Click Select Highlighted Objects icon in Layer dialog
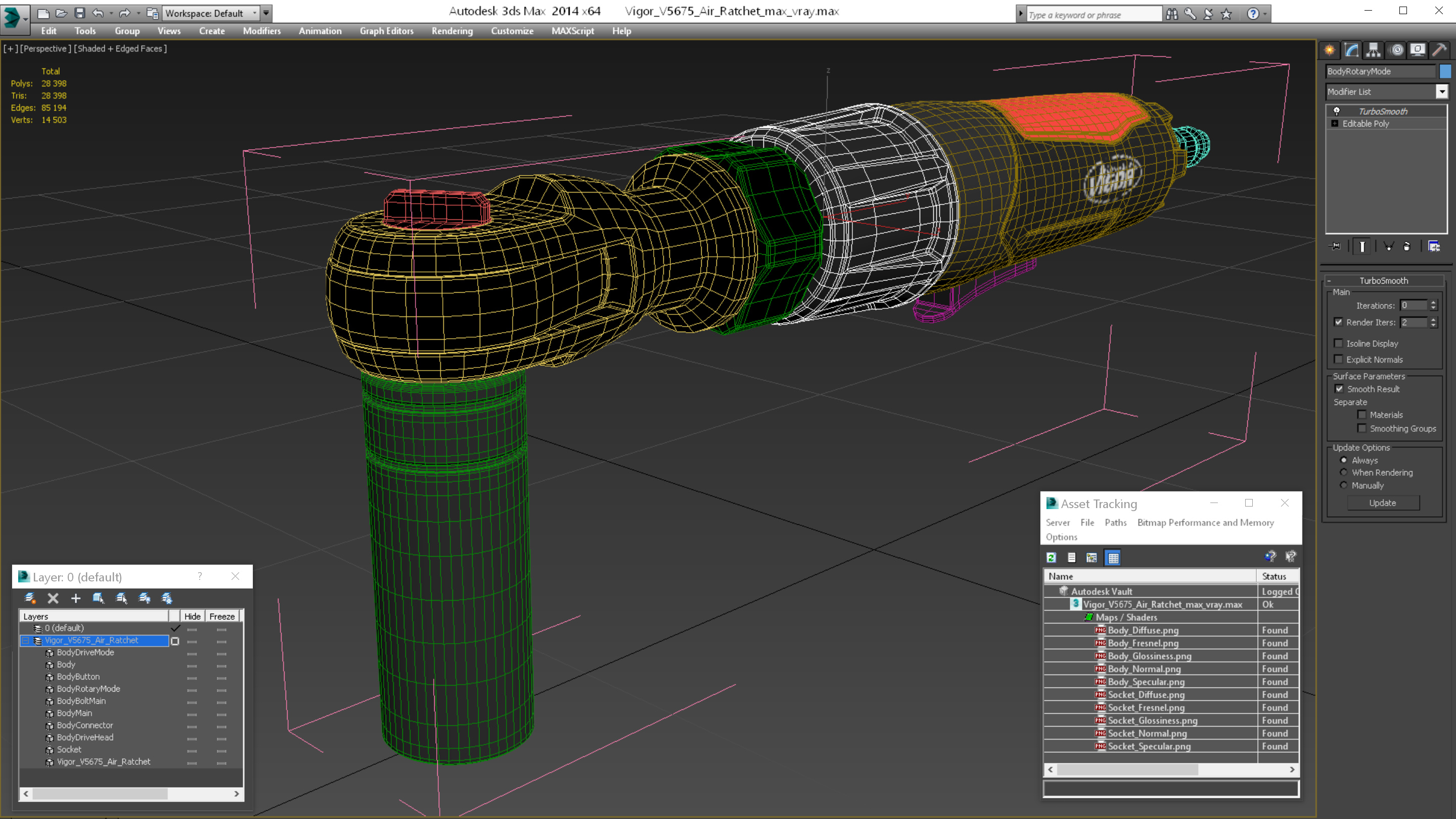This screenshot has height=819, width=1456. tap(99, 598)
